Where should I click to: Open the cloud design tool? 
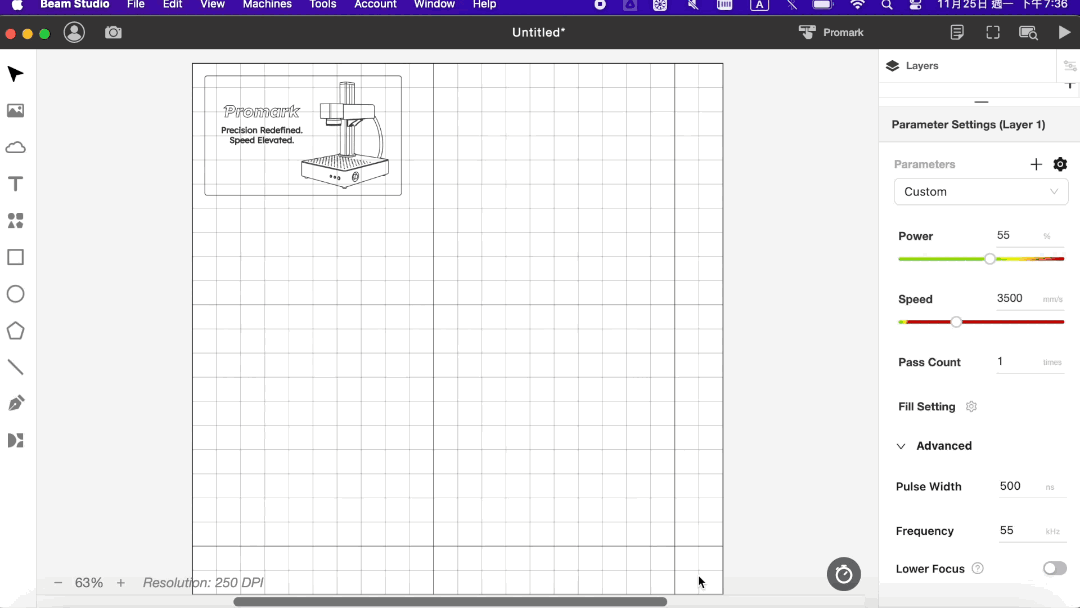tap(15, 147)
